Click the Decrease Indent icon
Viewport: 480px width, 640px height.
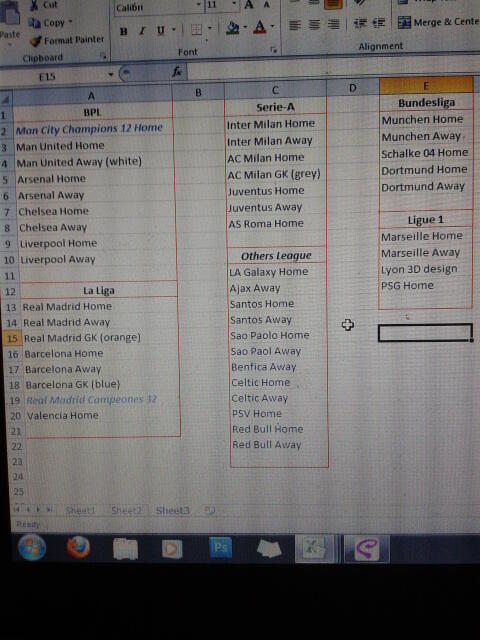[x=360, y=23]
